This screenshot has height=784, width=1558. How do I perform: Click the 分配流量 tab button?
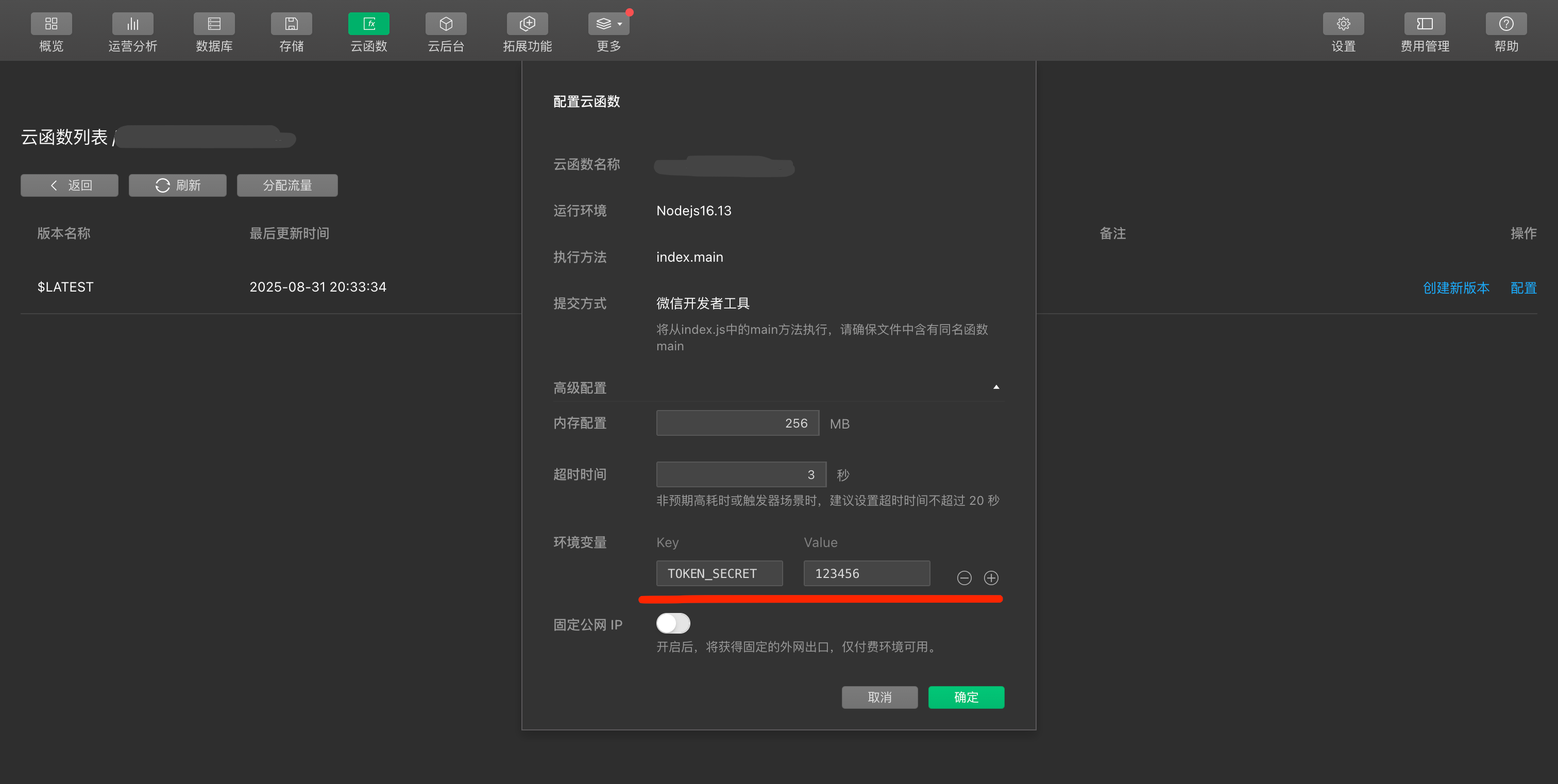click(287, 185)
